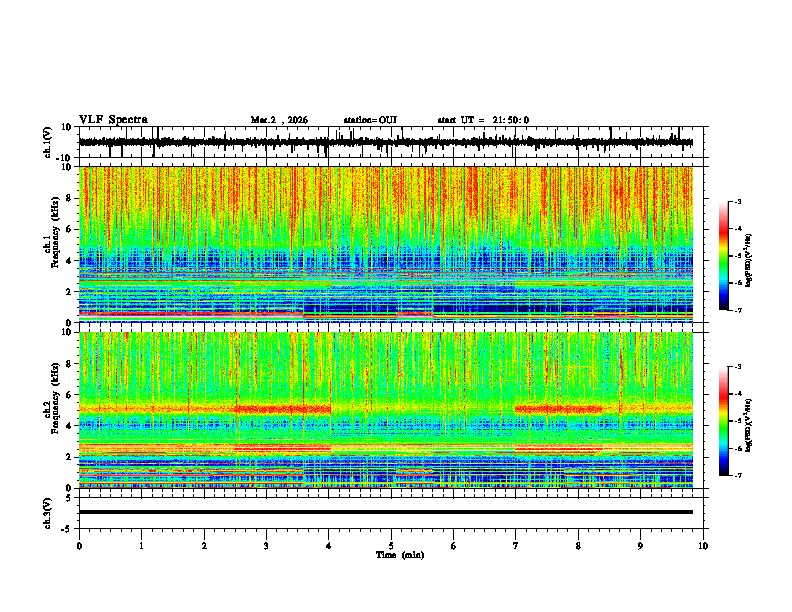
Task: Click time axis tick label "3"
Action: [x=266, y=546]
